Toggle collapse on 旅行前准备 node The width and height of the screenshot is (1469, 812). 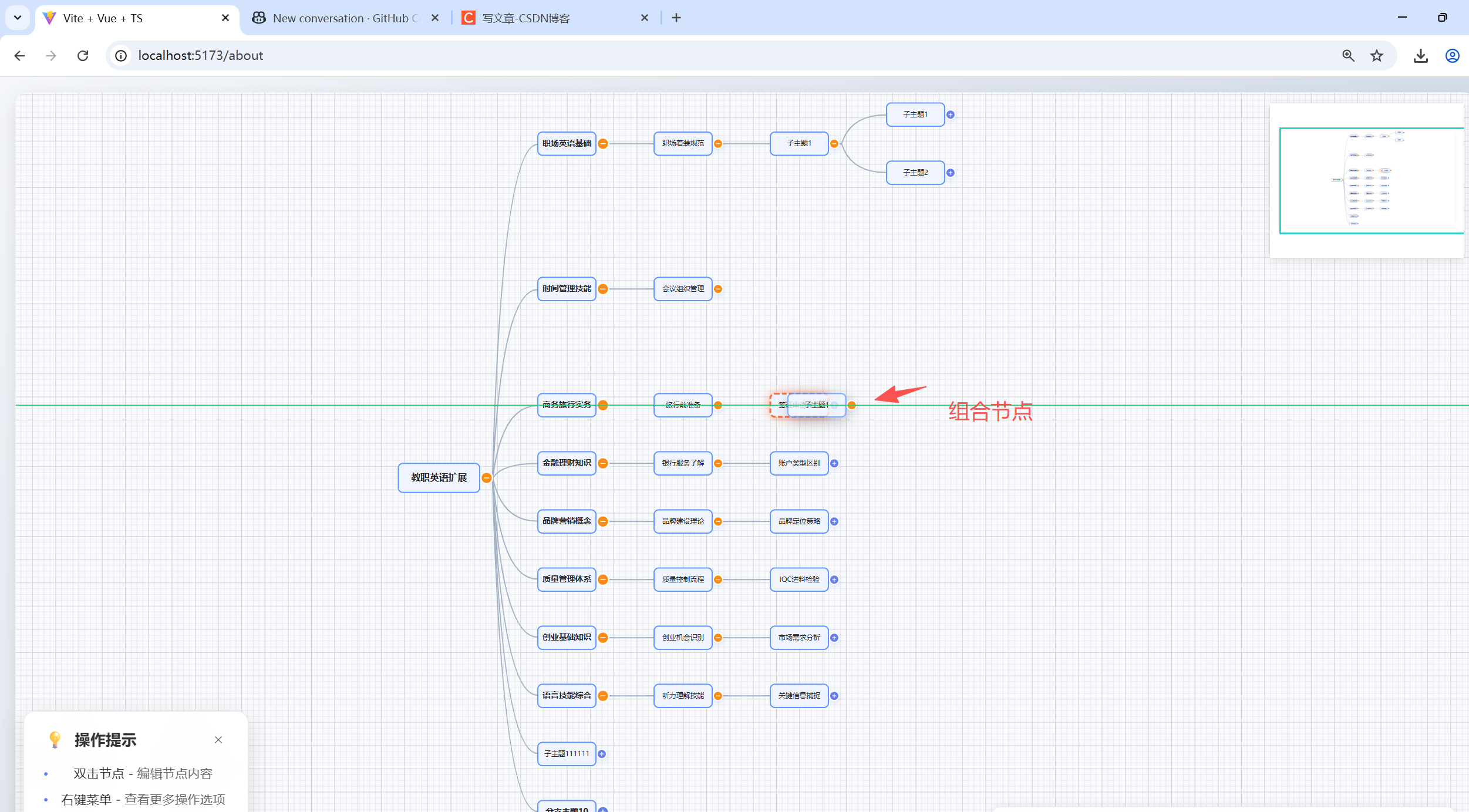[x=718, y=405]
